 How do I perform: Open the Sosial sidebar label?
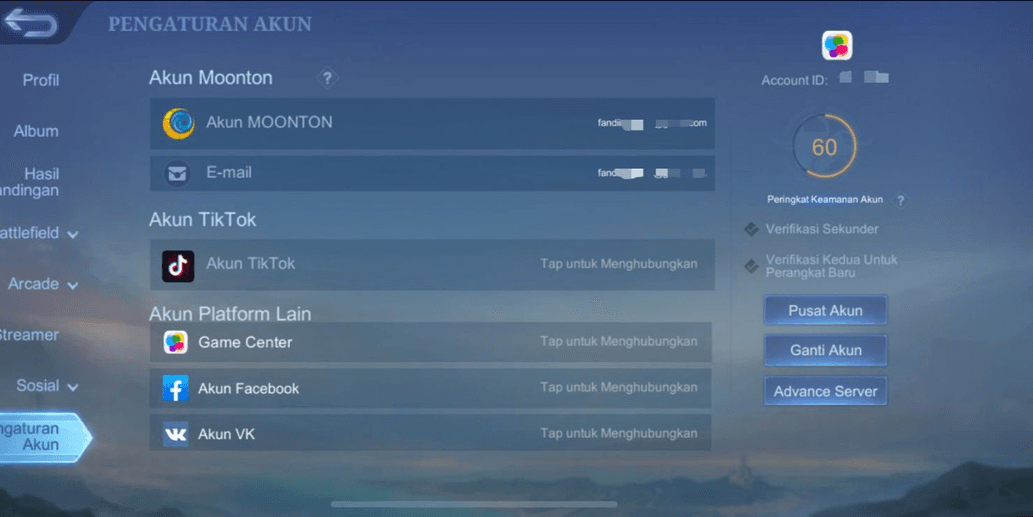click(38, 385)
